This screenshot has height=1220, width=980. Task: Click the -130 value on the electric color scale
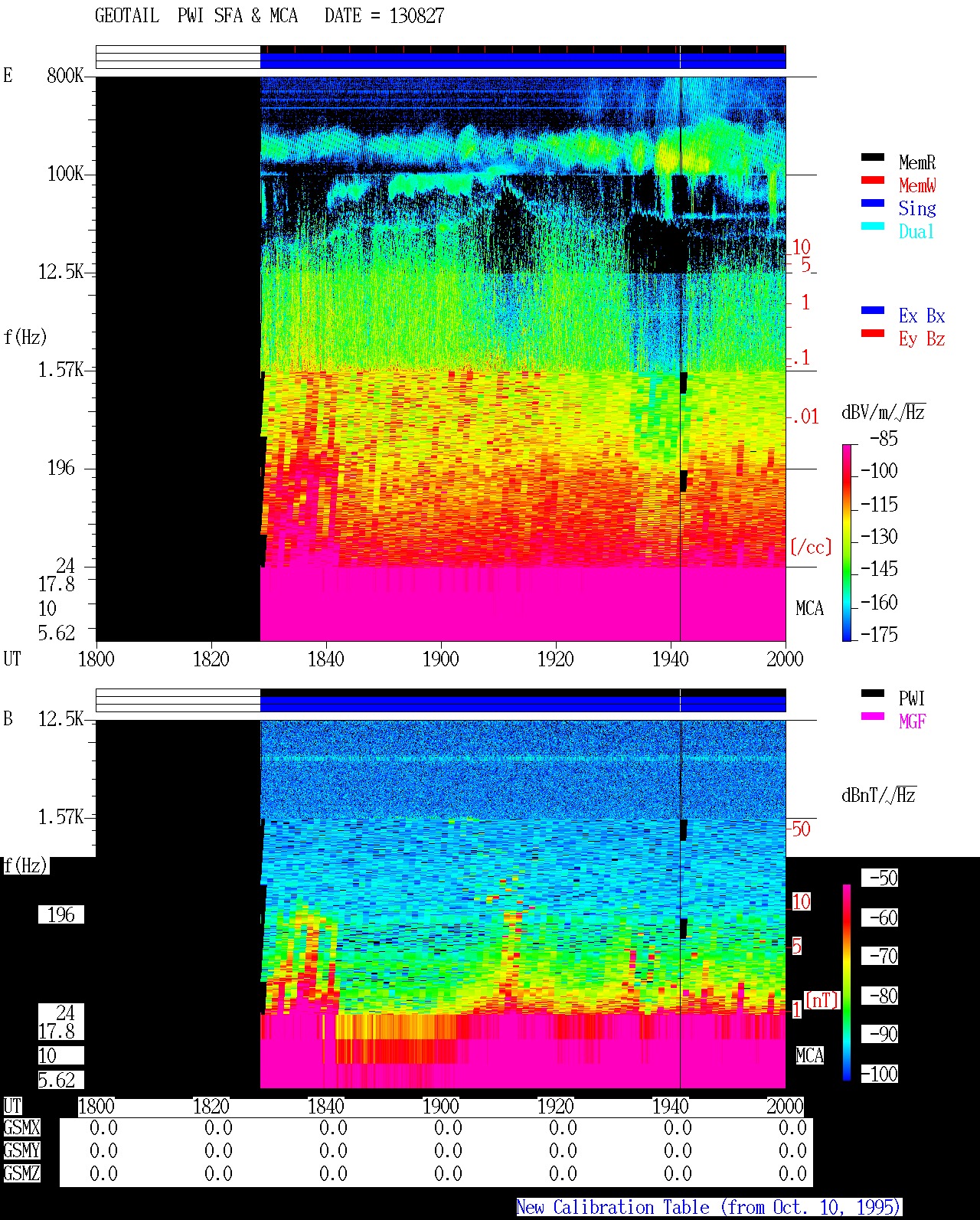tap(879, 536)
